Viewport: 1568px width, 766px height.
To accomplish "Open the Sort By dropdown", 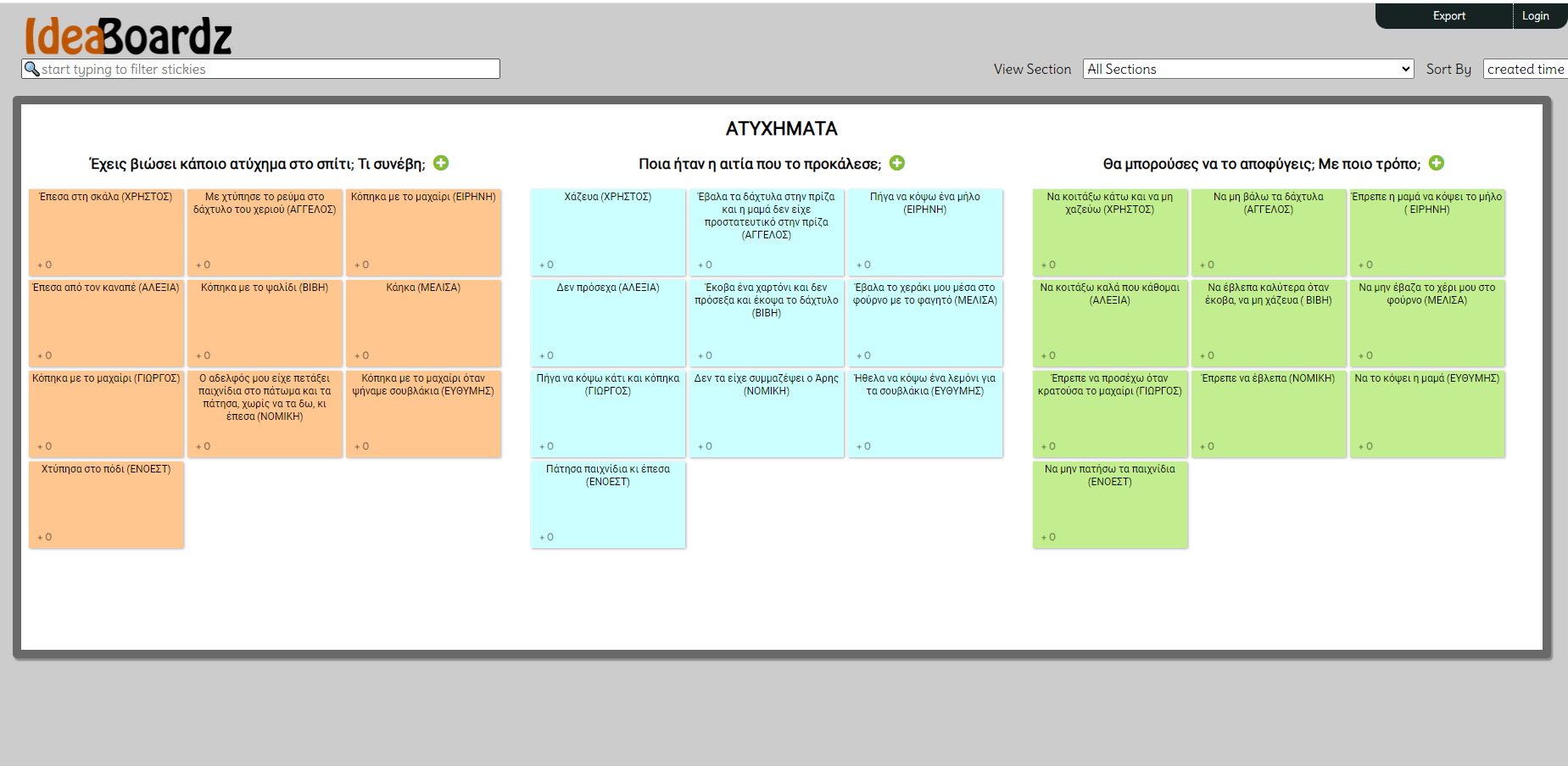I will tap(1525, 69).
